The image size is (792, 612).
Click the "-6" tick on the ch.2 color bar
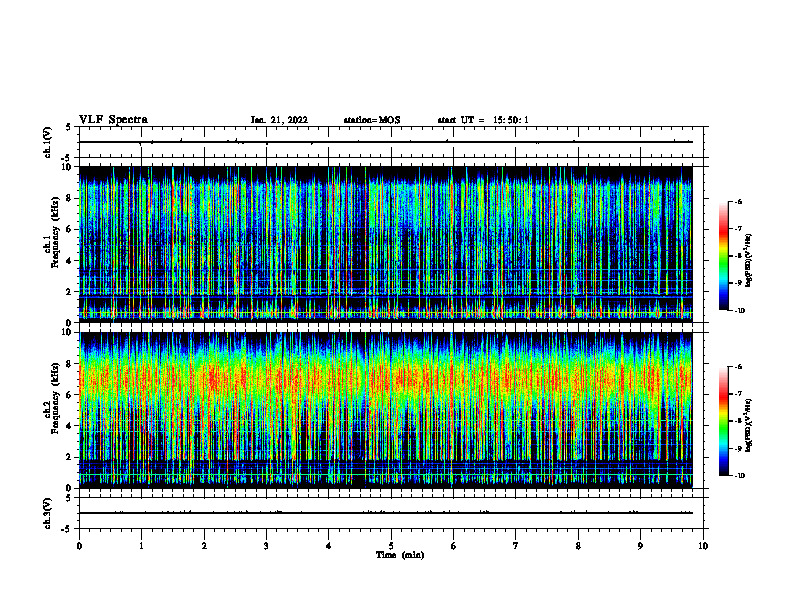click(738, 367)
